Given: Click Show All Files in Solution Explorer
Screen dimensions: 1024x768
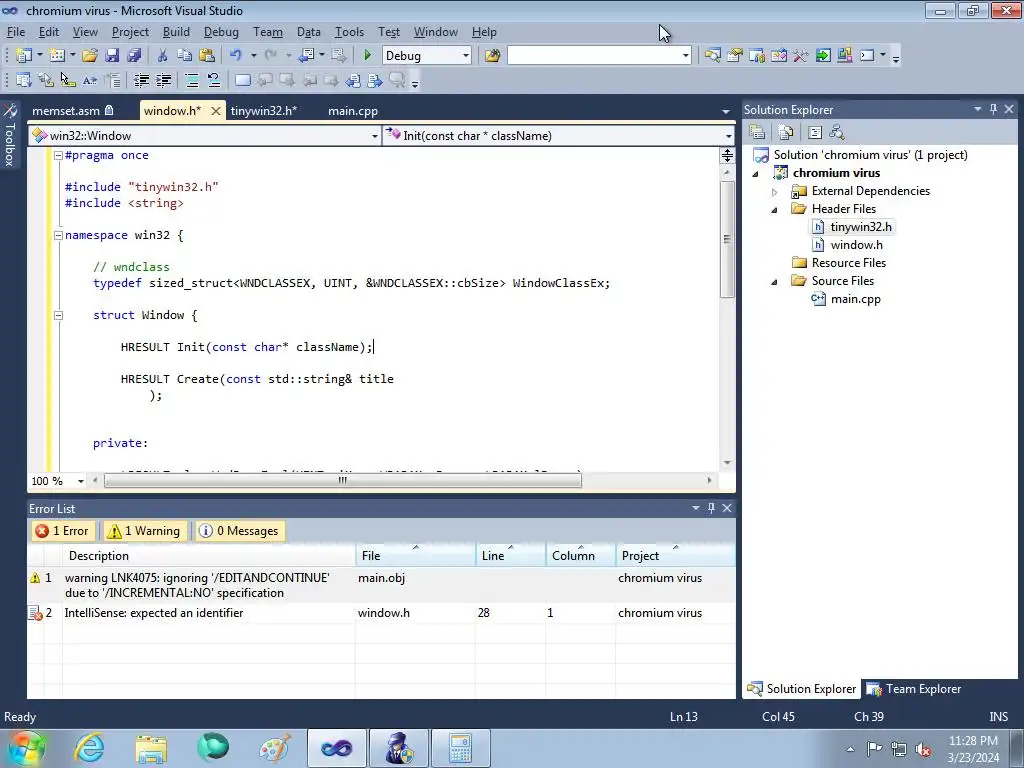Looking at the screenshot, I should click(x=786, y=133).
